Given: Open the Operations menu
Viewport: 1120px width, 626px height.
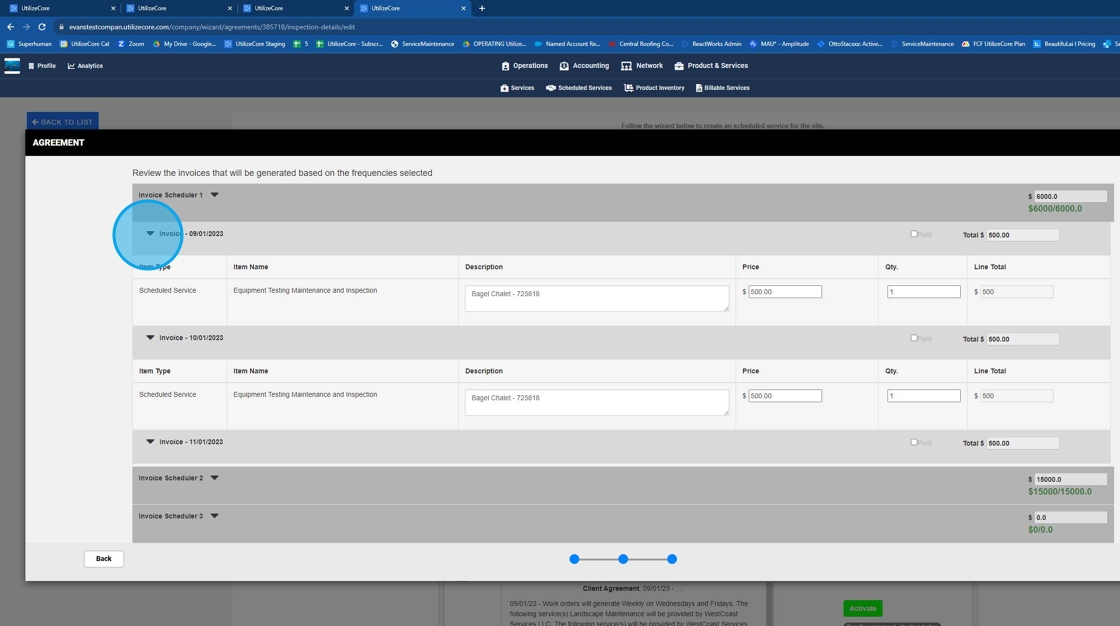Looking at the screenshot, I should click(524, 66).
